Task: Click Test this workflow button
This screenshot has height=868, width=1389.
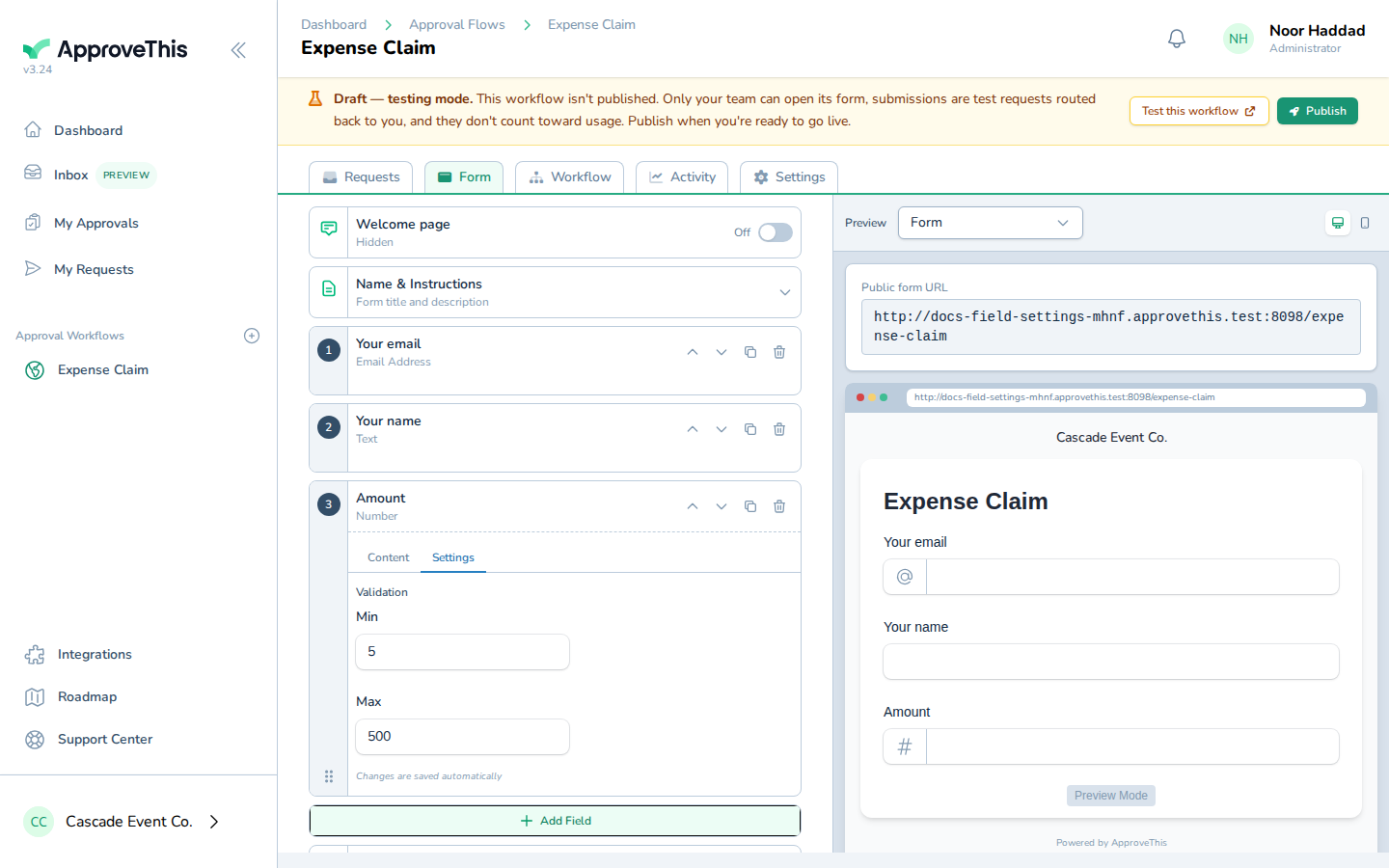Action: [1199, 111]
